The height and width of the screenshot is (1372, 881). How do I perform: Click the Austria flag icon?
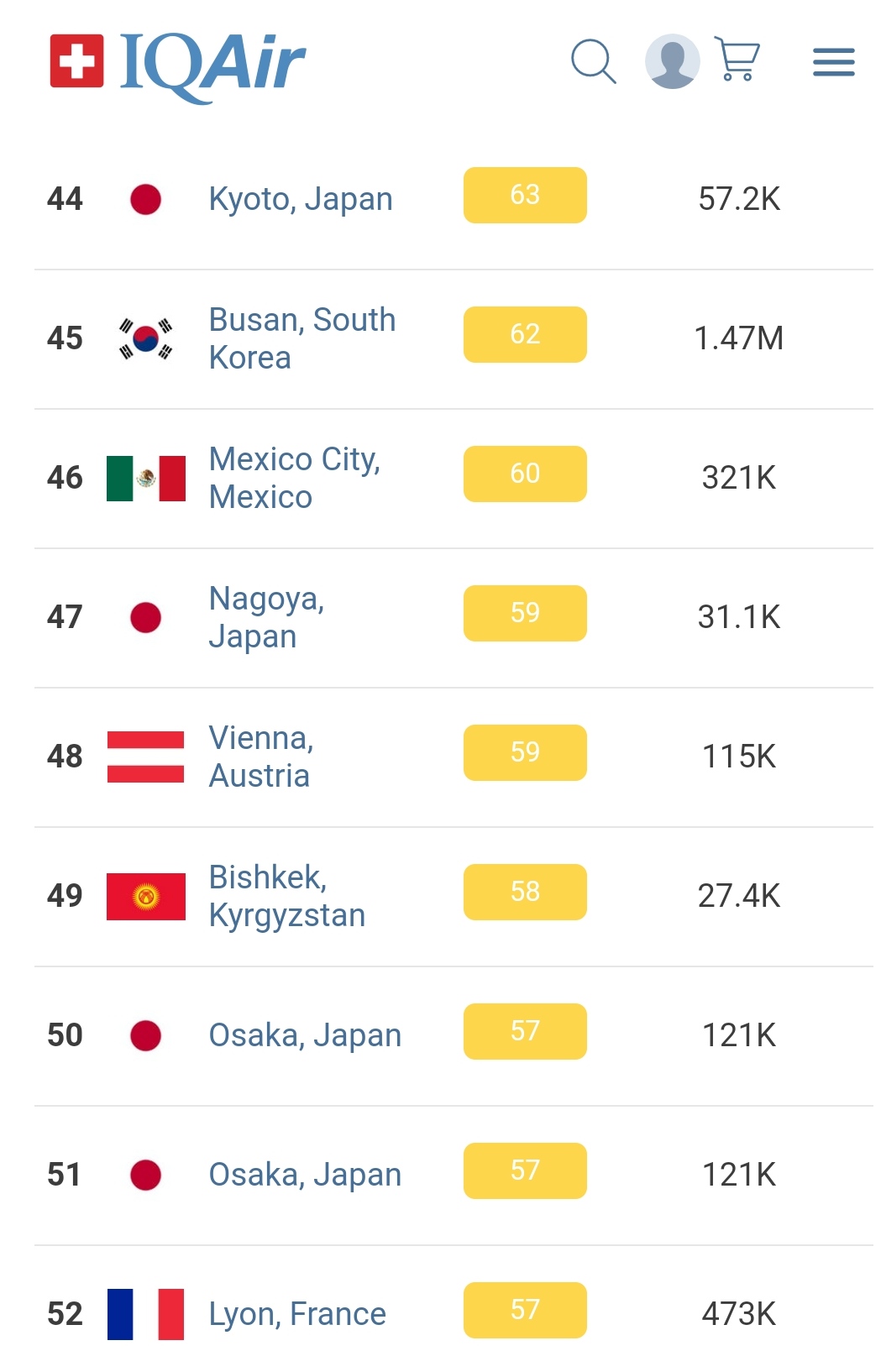click(146, 757)
